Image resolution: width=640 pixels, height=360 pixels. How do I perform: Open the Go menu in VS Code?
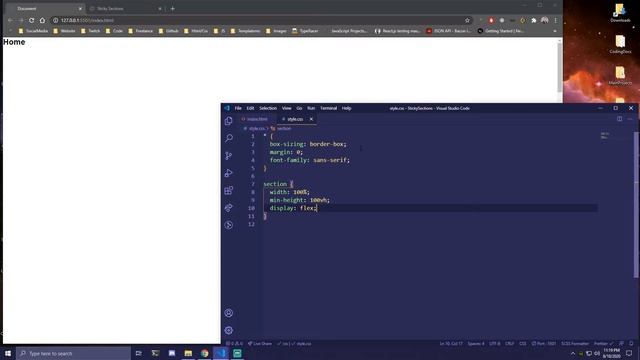[x=299, y=108]
